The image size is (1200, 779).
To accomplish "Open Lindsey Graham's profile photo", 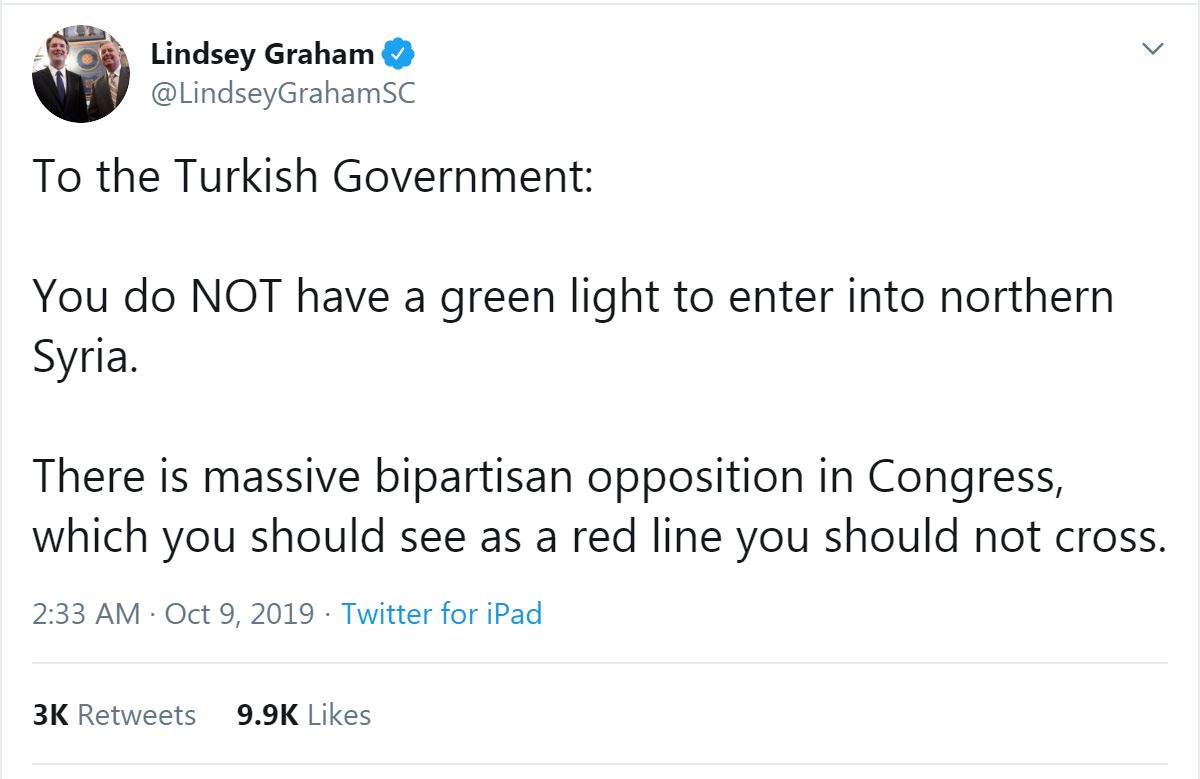I will (x=81, y=74).
